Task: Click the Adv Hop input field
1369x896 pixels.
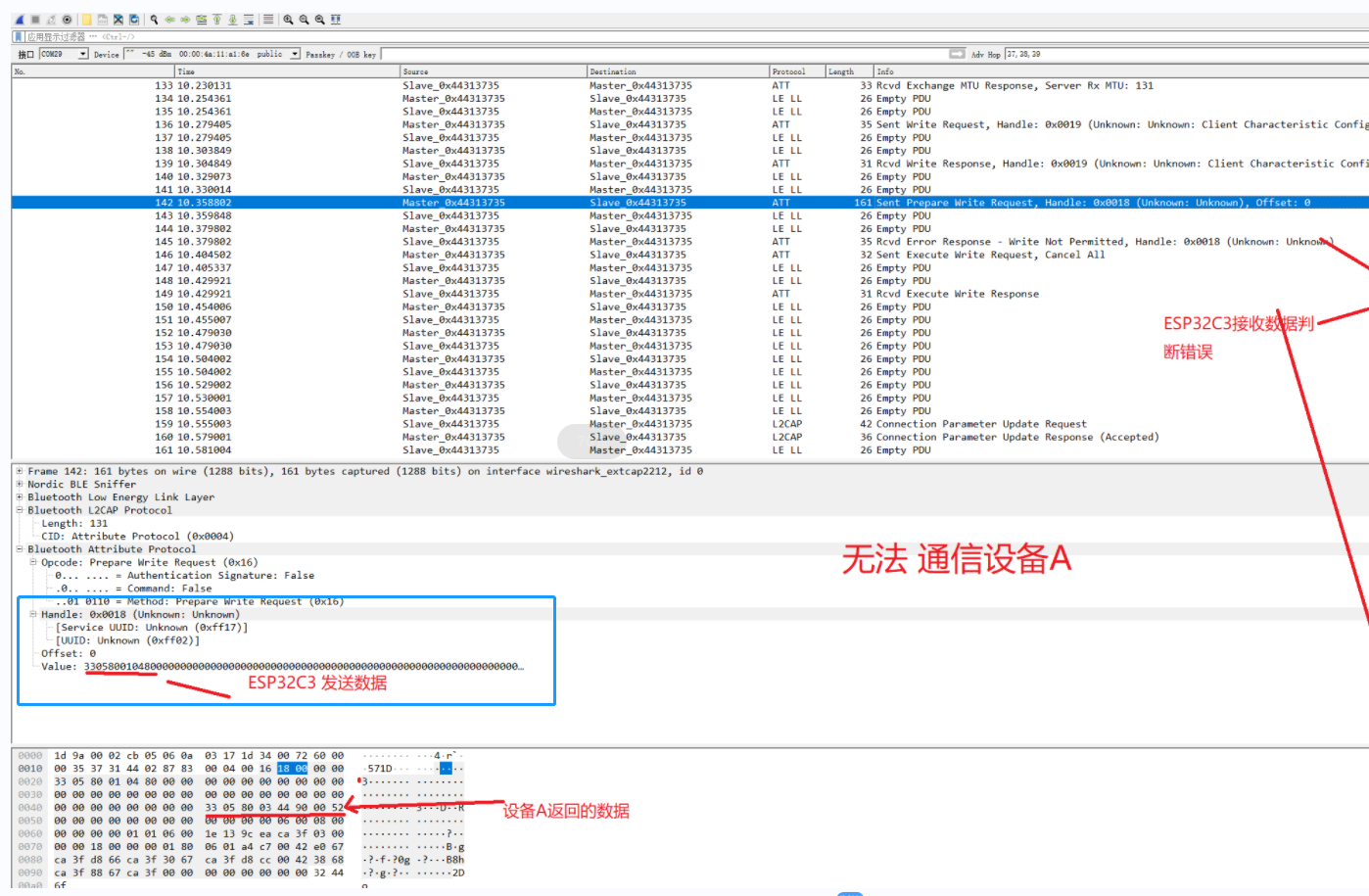Action: [x=1187, y=54]
